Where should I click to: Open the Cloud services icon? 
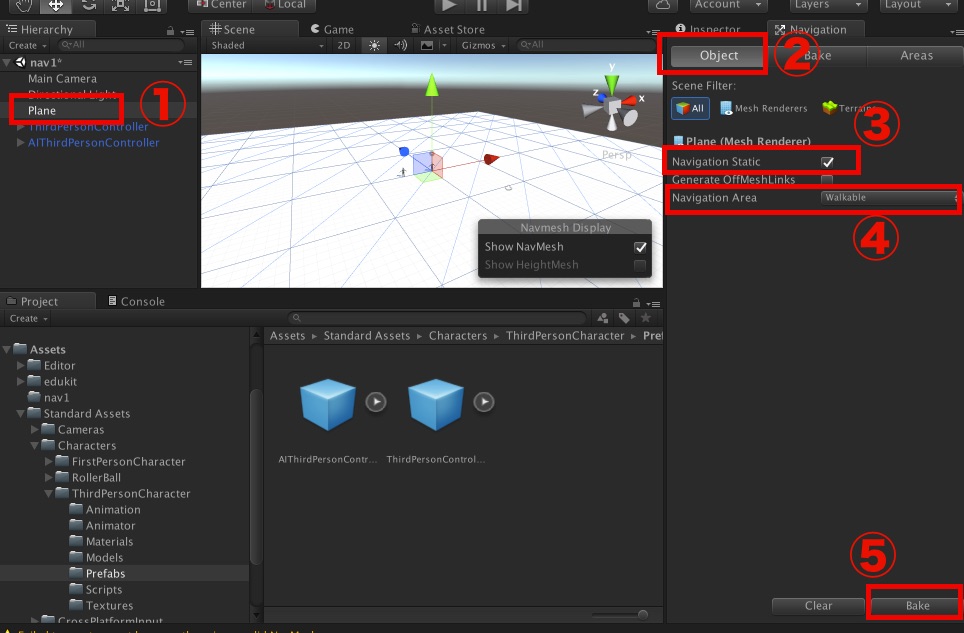point(663,5)
